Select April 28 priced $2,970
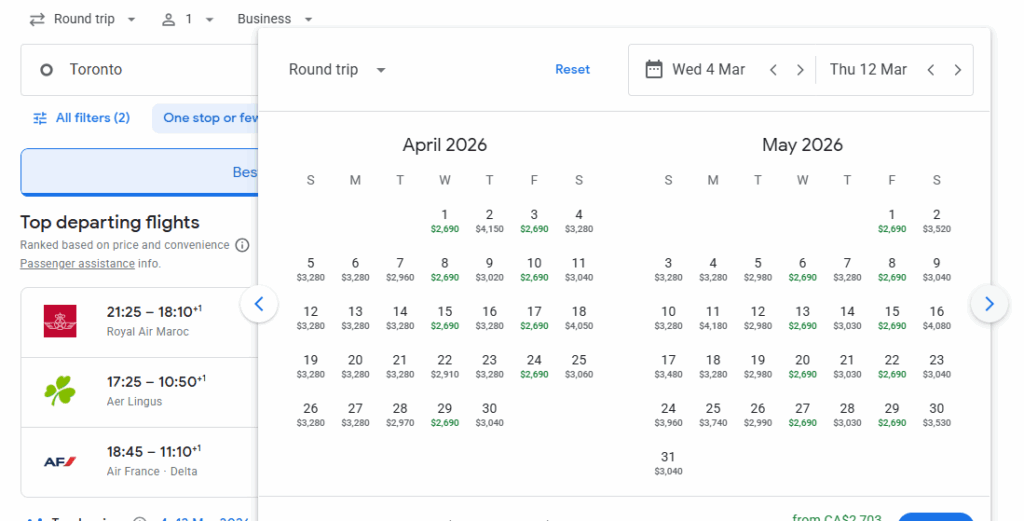This screenshot has height=521, width=1024. [400, 415]
